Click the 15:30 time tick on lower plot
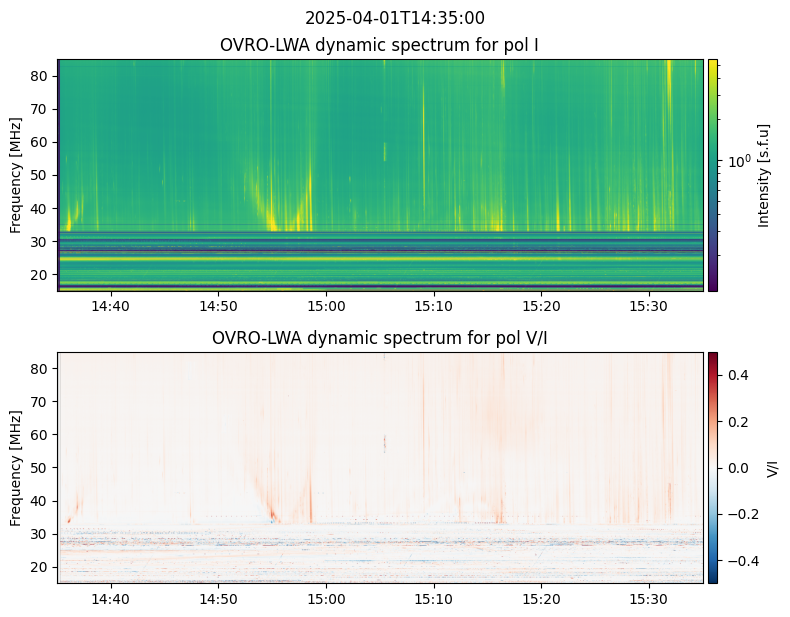This screenshot has width=790, height=617. coord(649,599)
